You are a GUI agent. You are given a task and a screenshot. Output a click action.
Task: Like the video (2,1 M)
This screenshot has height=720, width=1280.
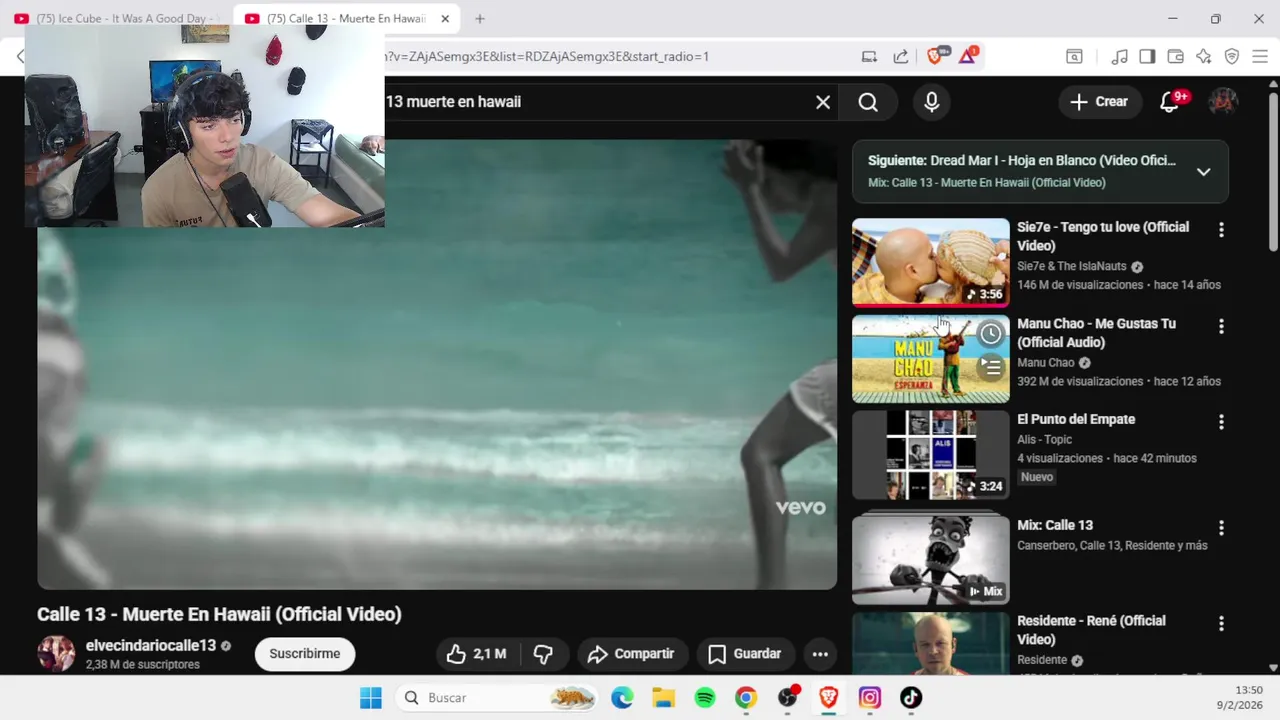(x=477, y=654)
